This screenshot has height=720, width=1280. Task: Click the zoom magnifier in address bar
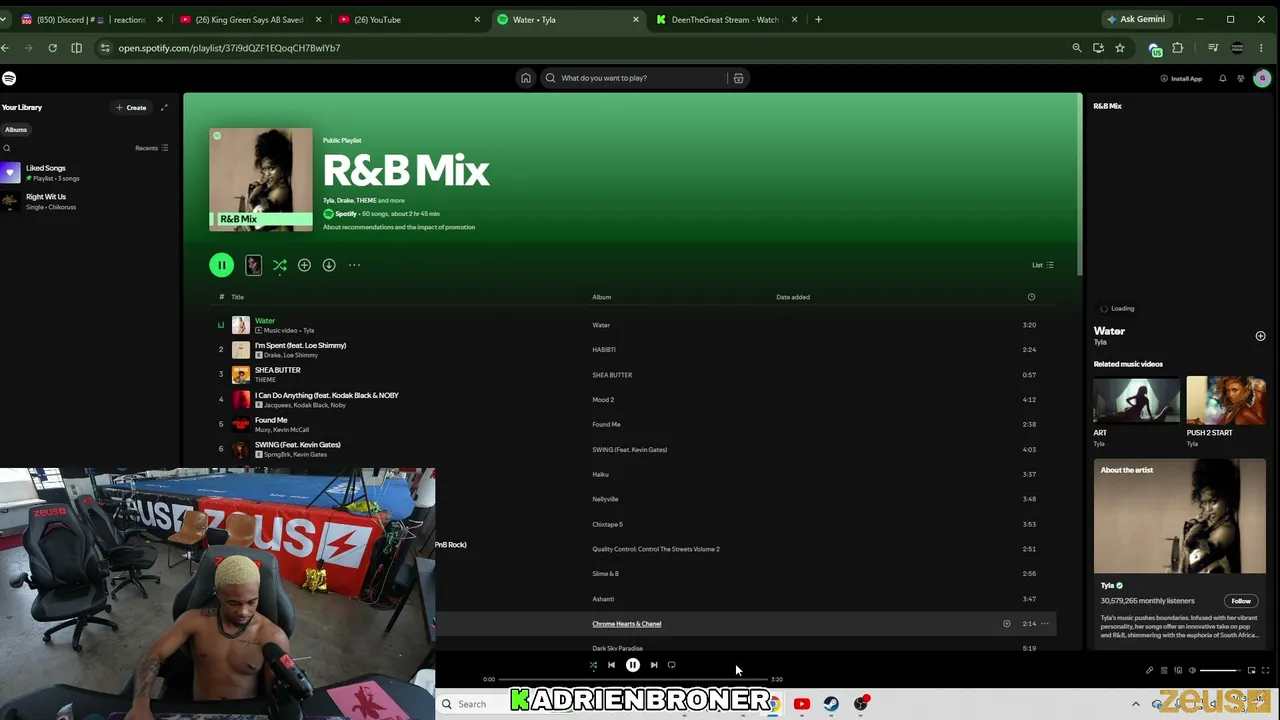coord(1077,48)
